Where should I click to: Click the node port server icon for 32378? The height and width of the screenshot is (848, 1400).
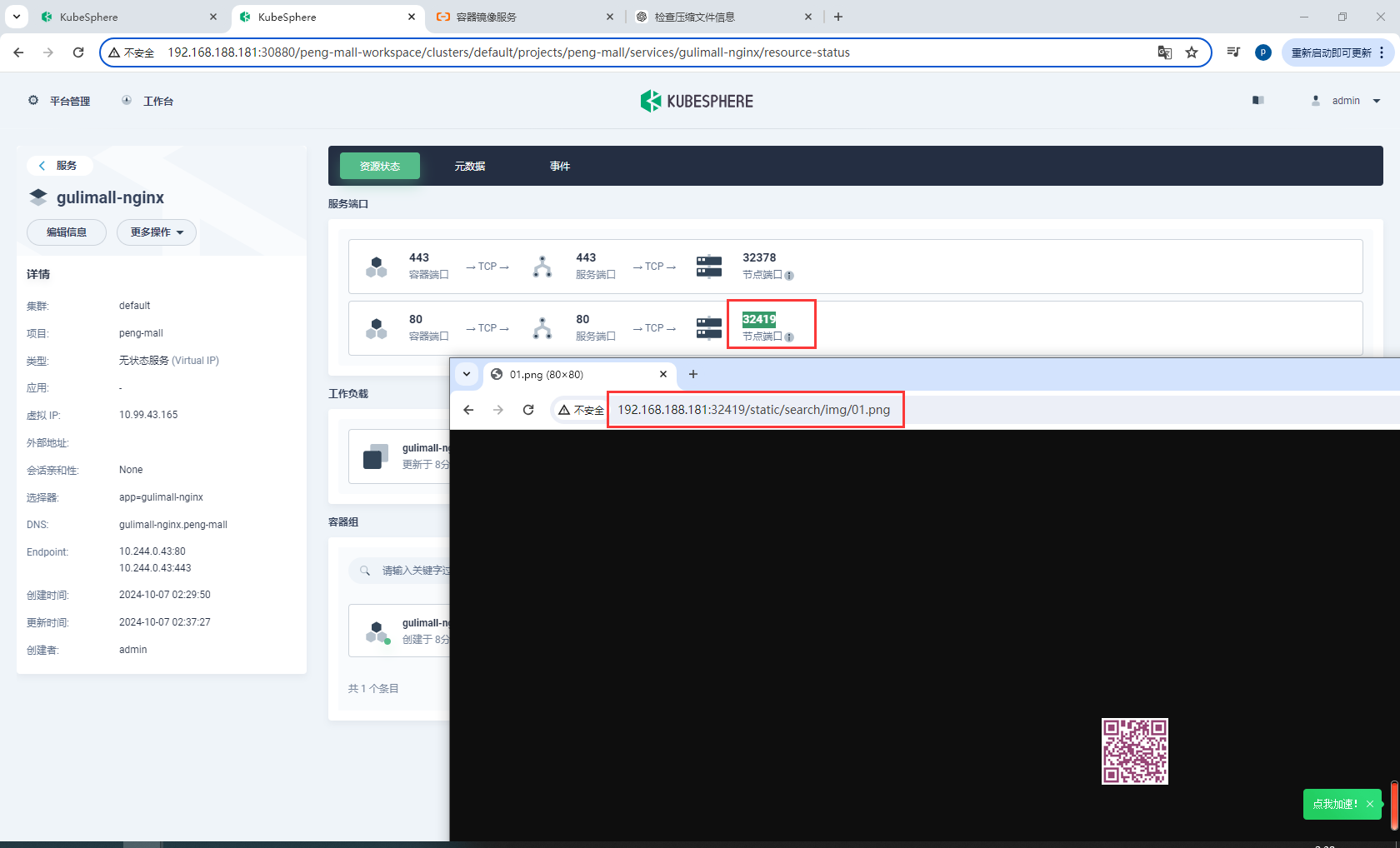tap(709, 267)
